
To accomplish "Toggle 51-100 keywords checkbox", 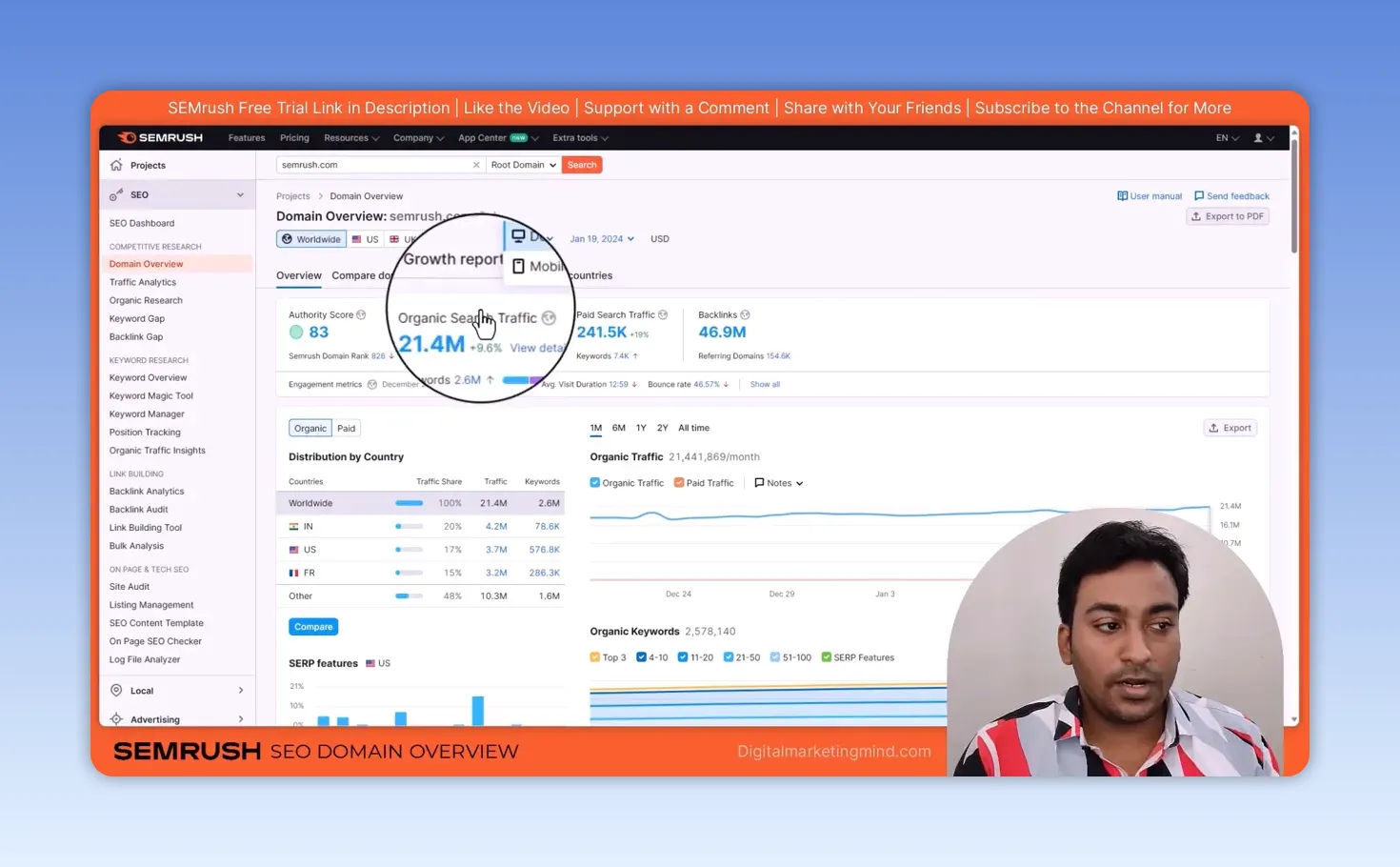I will 775,657.
